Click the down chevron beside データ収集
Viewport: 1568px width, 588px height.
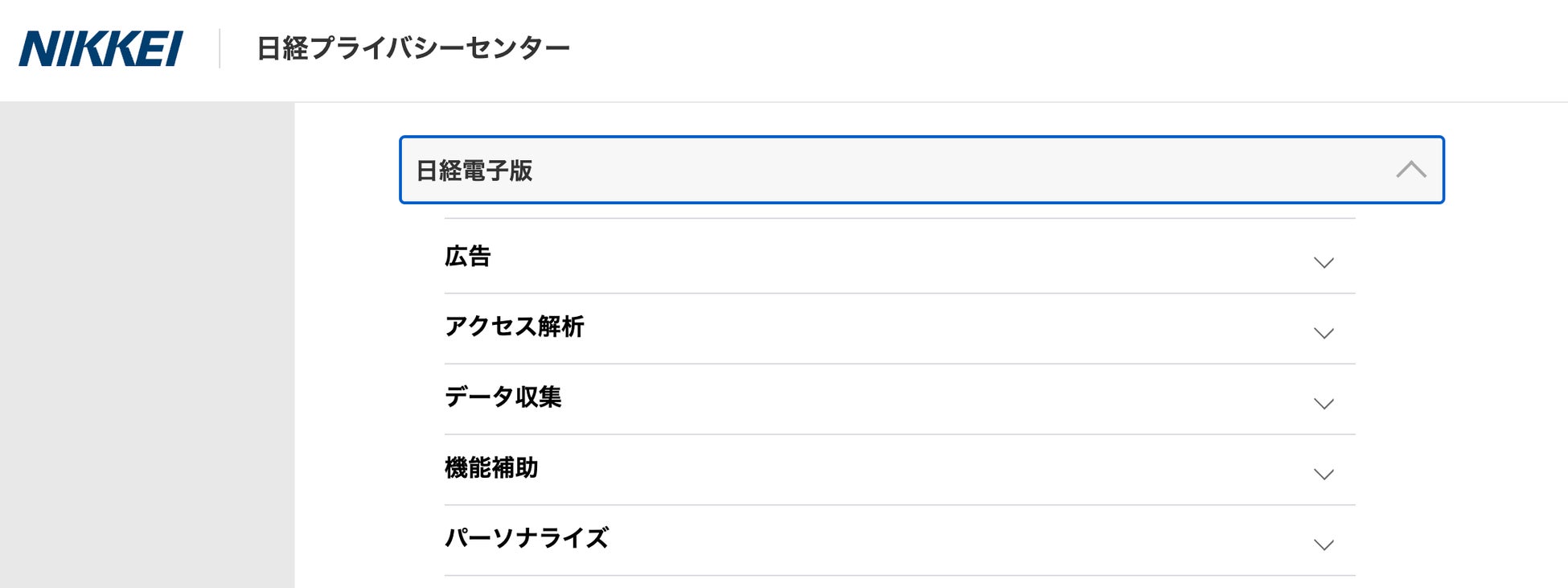(1323, 404)
